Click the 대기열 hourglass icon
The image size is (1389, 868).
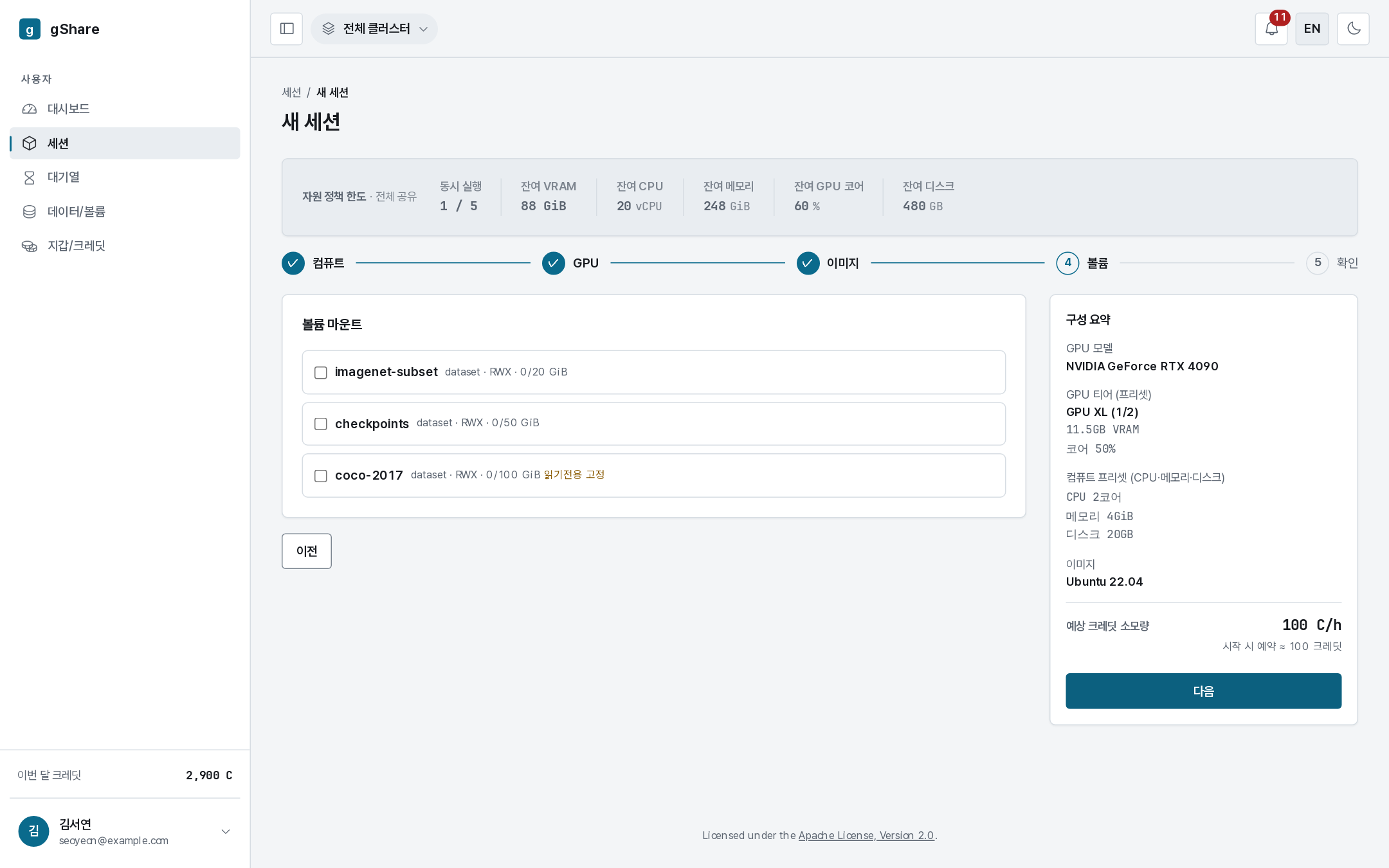click(30, 177)
